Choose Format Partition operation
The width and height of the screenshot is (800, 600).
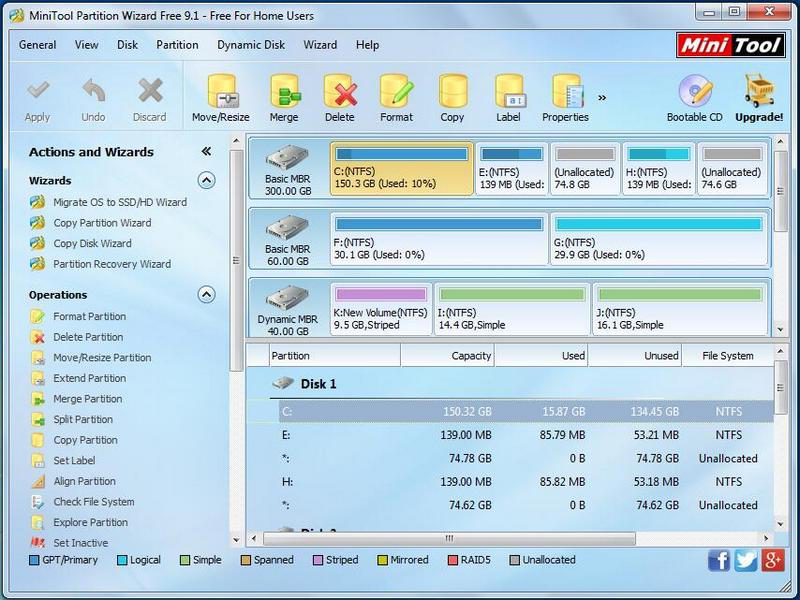point(78,316)
